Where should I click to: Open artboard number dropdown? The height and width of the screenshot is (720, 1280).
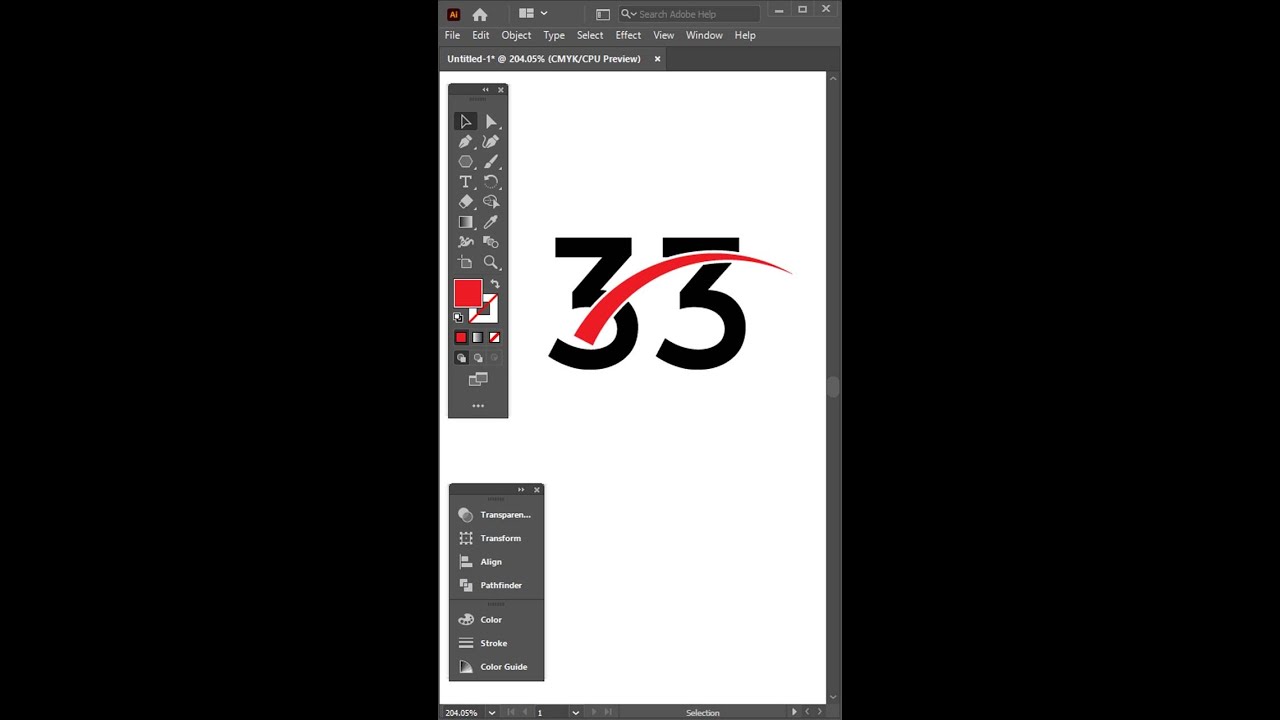tap(575, 713)
